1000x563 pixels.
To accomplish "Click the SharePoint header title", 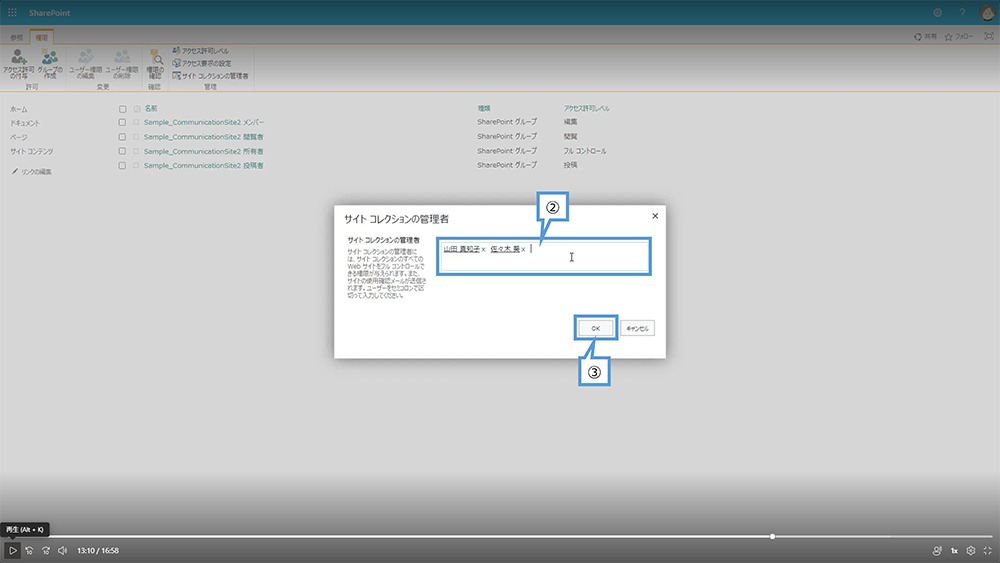I will point(49,13).
